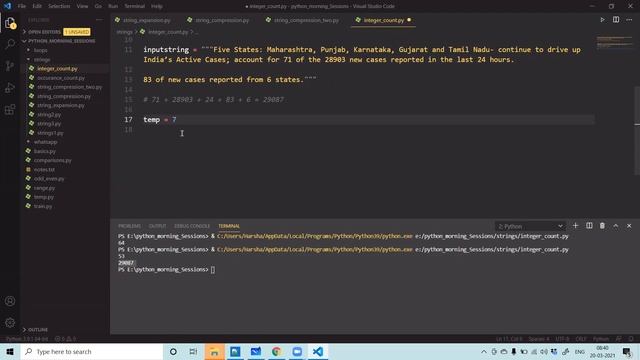Run Python file with play icon
Screen dimensions: 640x360
(x=602, y=20)
